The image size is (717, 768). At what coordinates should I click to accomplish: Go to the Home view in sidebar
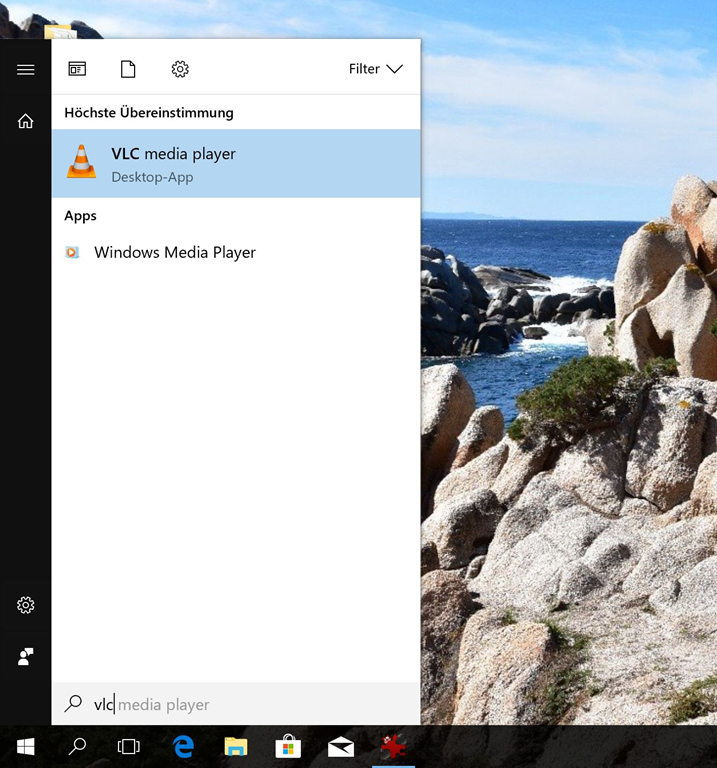pos(26,121)
